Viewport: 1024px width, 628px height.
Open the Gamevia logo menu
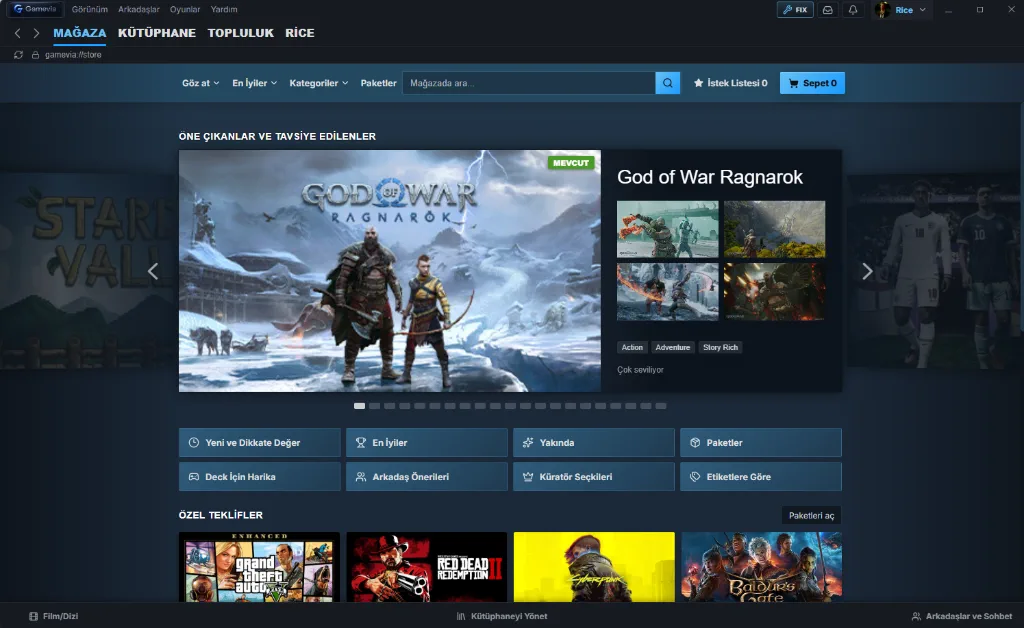click(35, 9)
